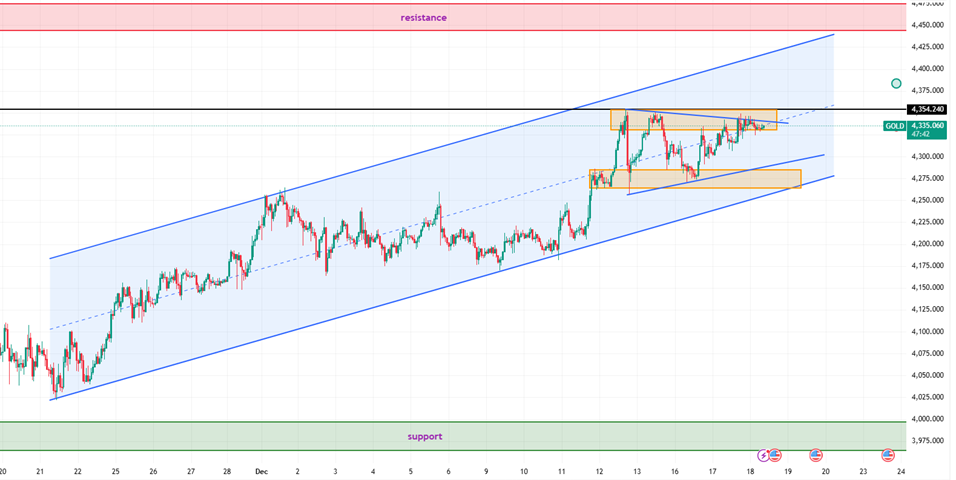Screen dimensions: 956x480
Task: Click date 9 on the time axis
Action: pyautogui.click(x=486, y=470)
